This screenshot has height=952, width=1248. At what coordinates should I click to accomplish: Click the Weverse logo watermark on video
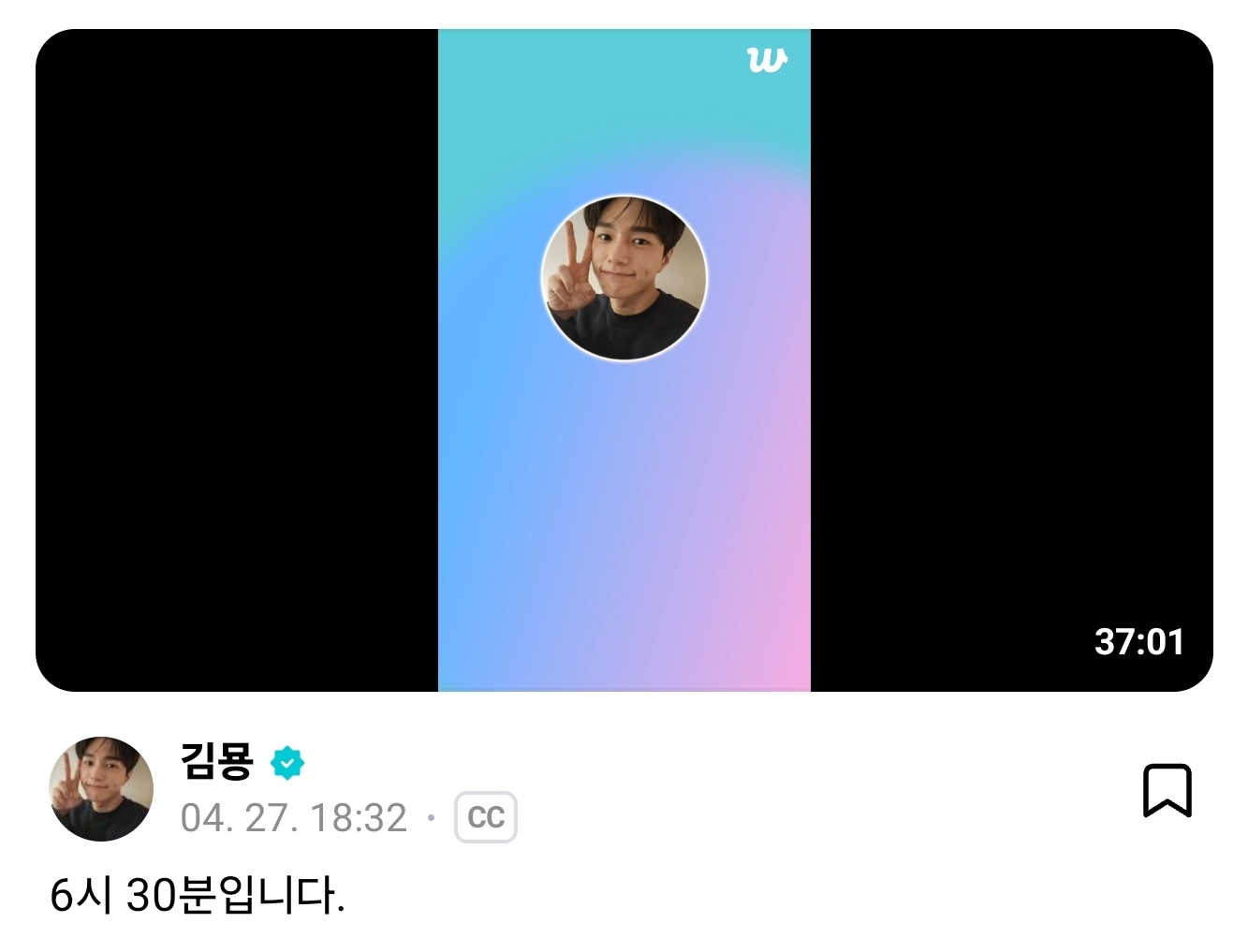767,60
